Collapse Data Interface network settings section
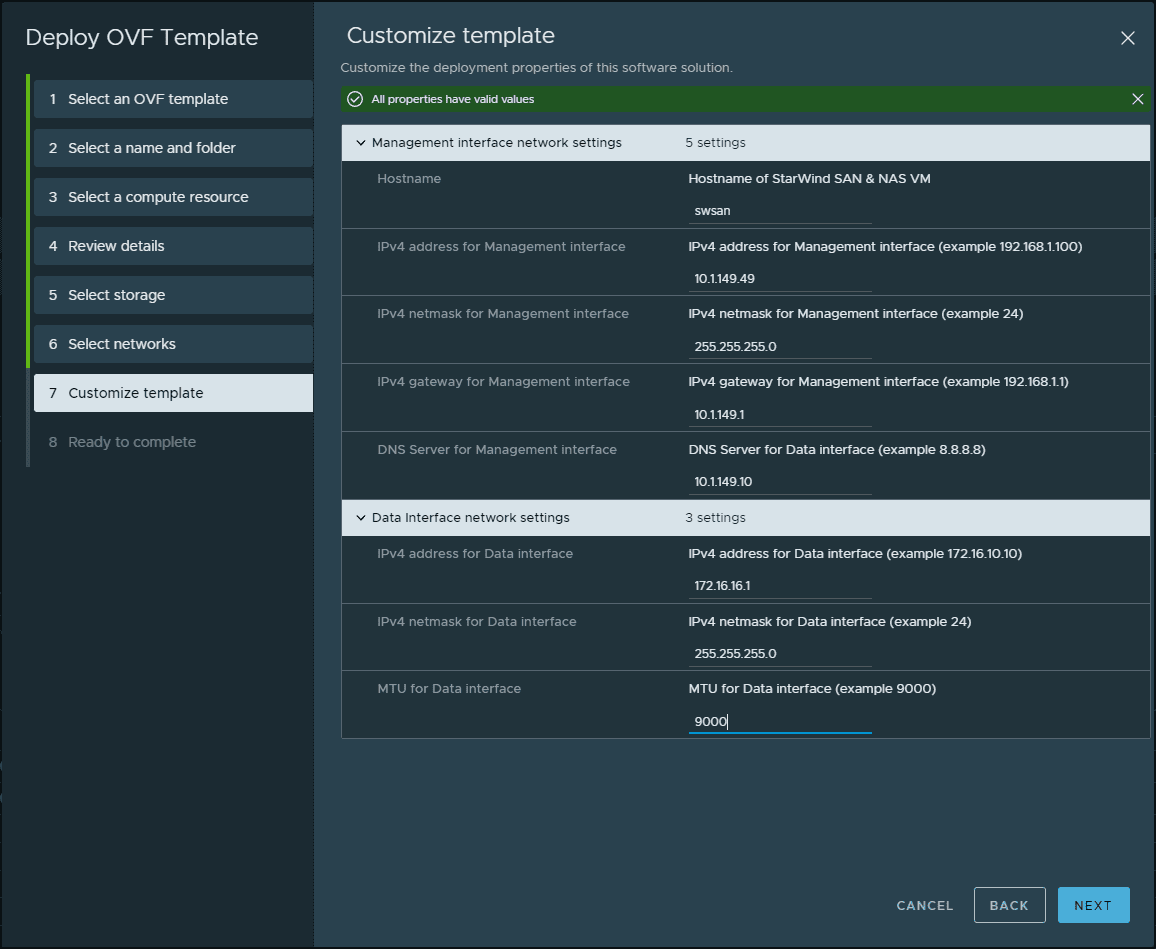Screen dimensions: 1156x949 pos(361,518)
